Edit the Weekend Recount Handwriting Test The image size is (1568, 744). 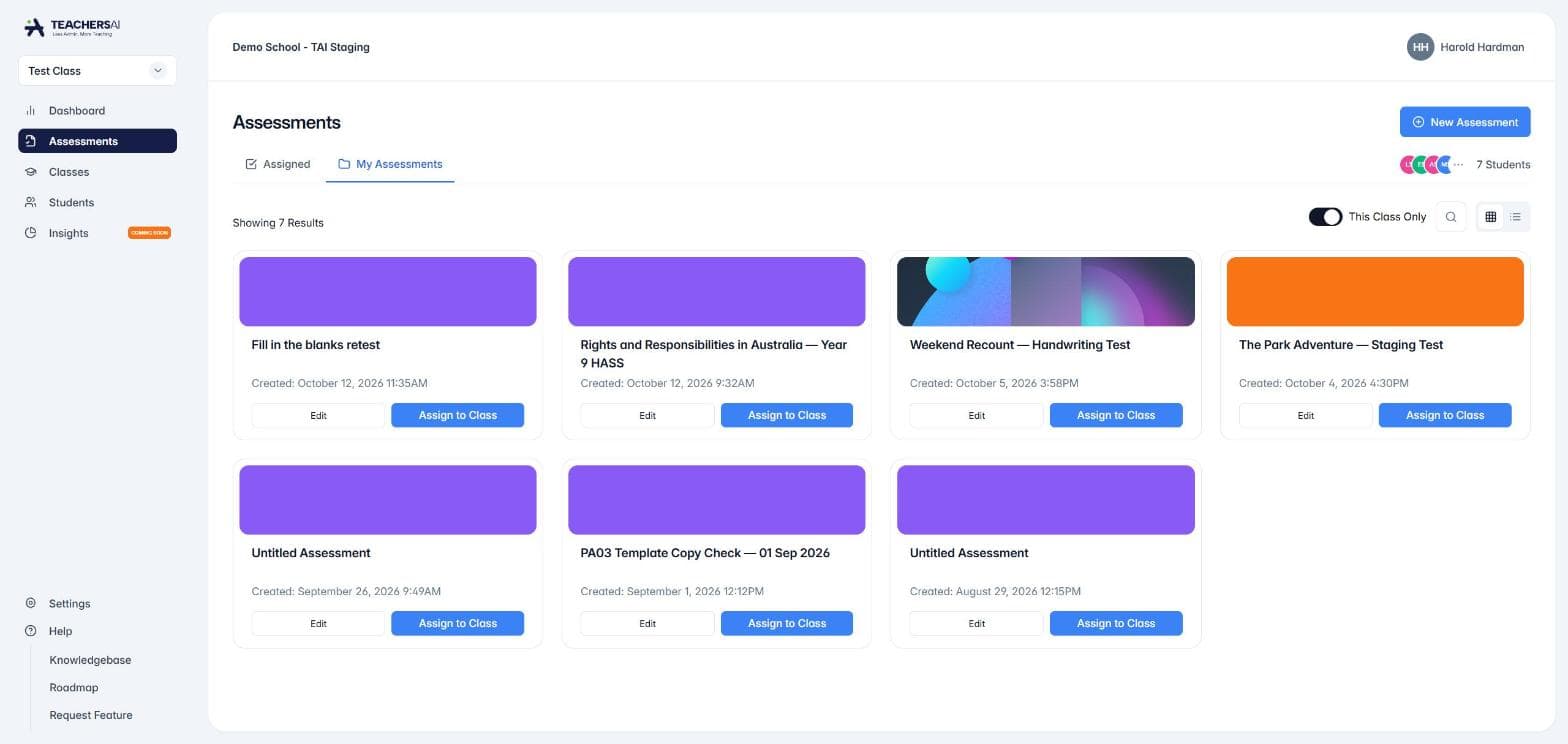point(976,415)
